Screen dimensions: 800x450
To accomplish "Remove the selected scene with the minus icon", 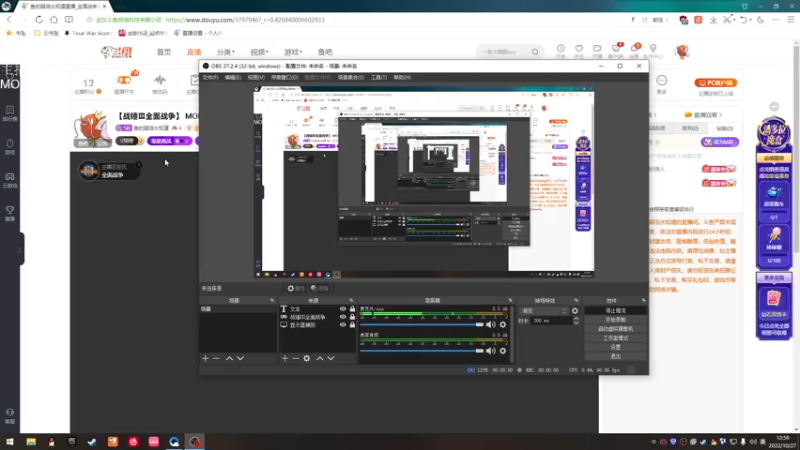I will 216,359.
